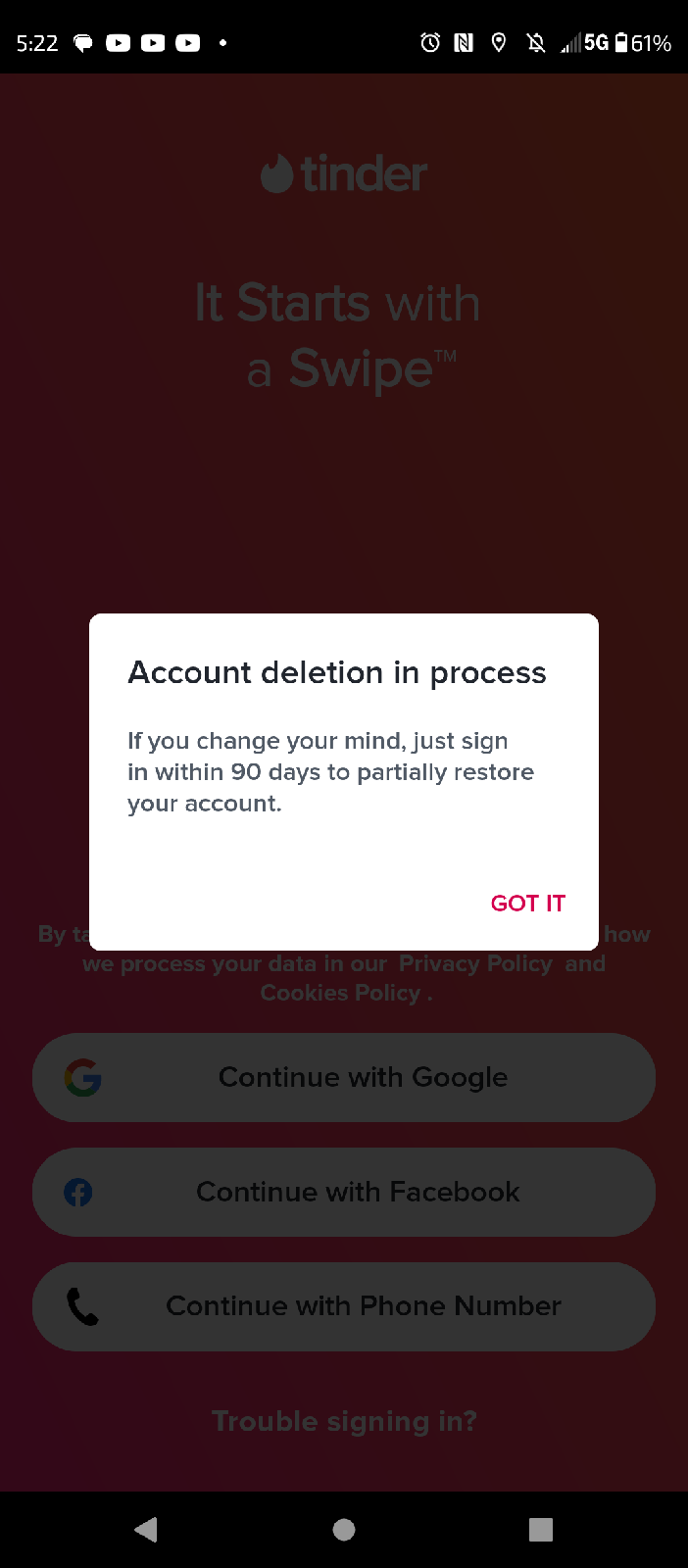Open Trouble signing in link

(344, 1421)
